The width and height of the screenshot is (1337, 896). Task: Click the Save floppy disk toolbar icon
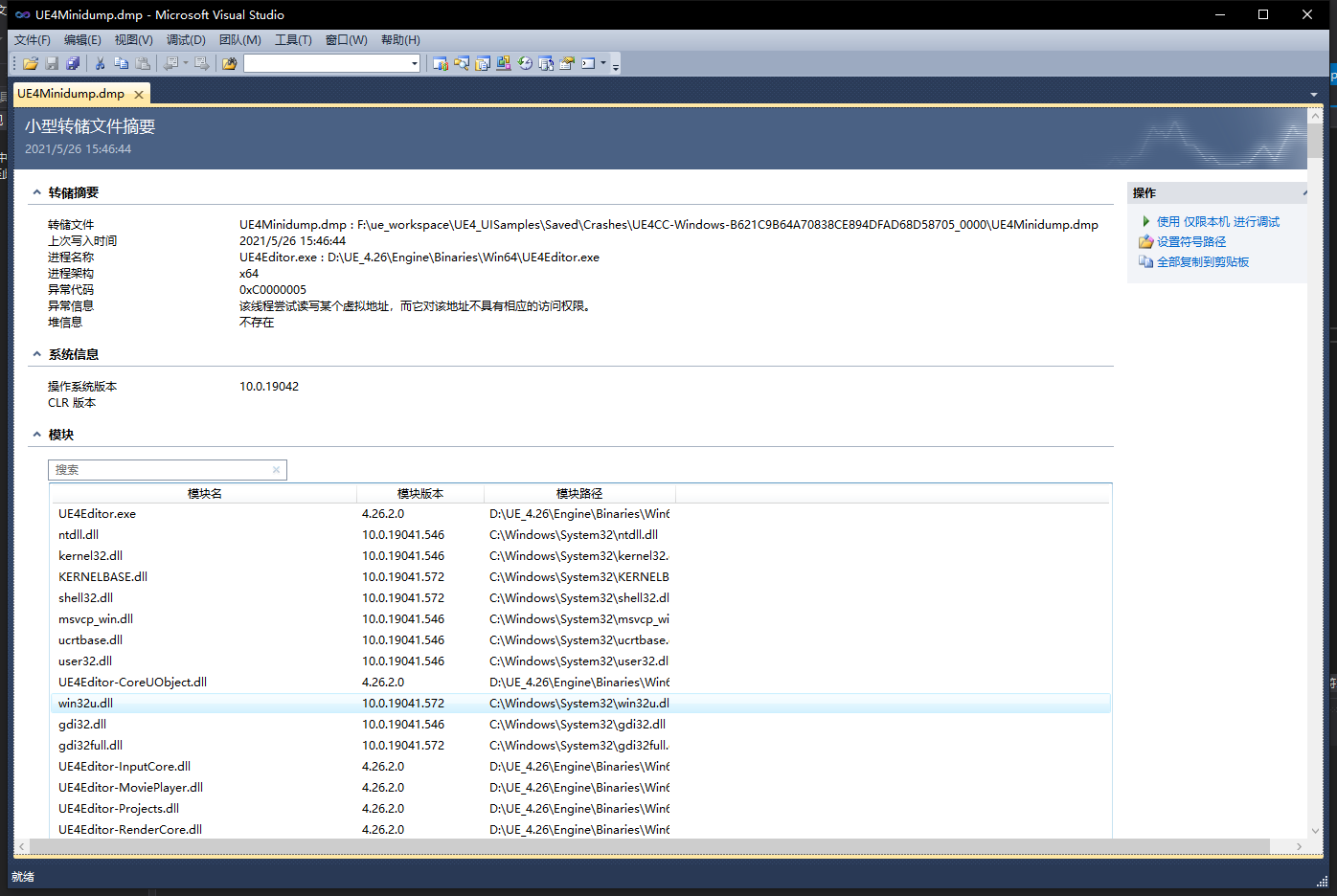click(52, 63)
